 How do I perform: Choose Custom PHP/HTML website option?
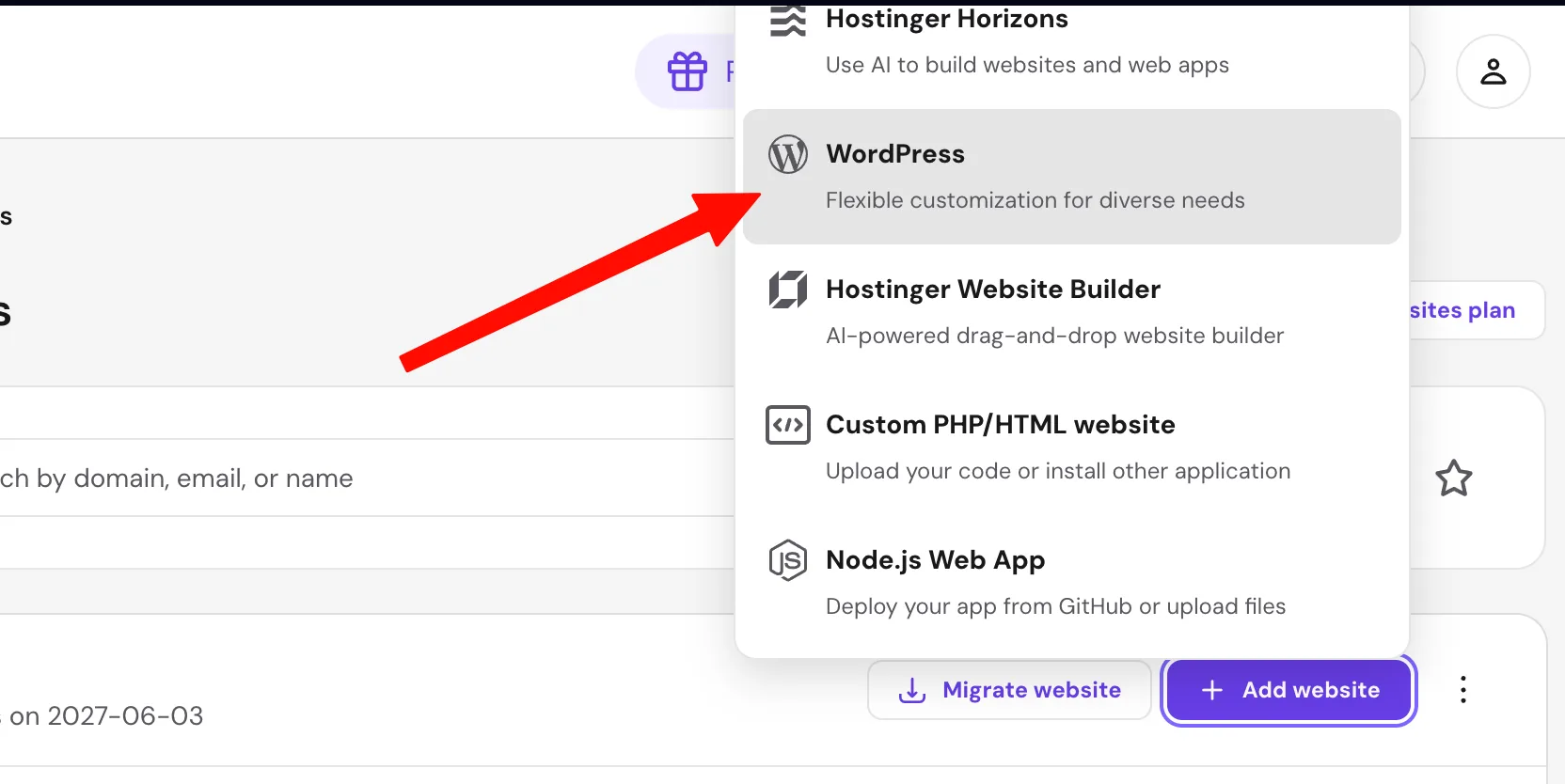pos(1072,447)
